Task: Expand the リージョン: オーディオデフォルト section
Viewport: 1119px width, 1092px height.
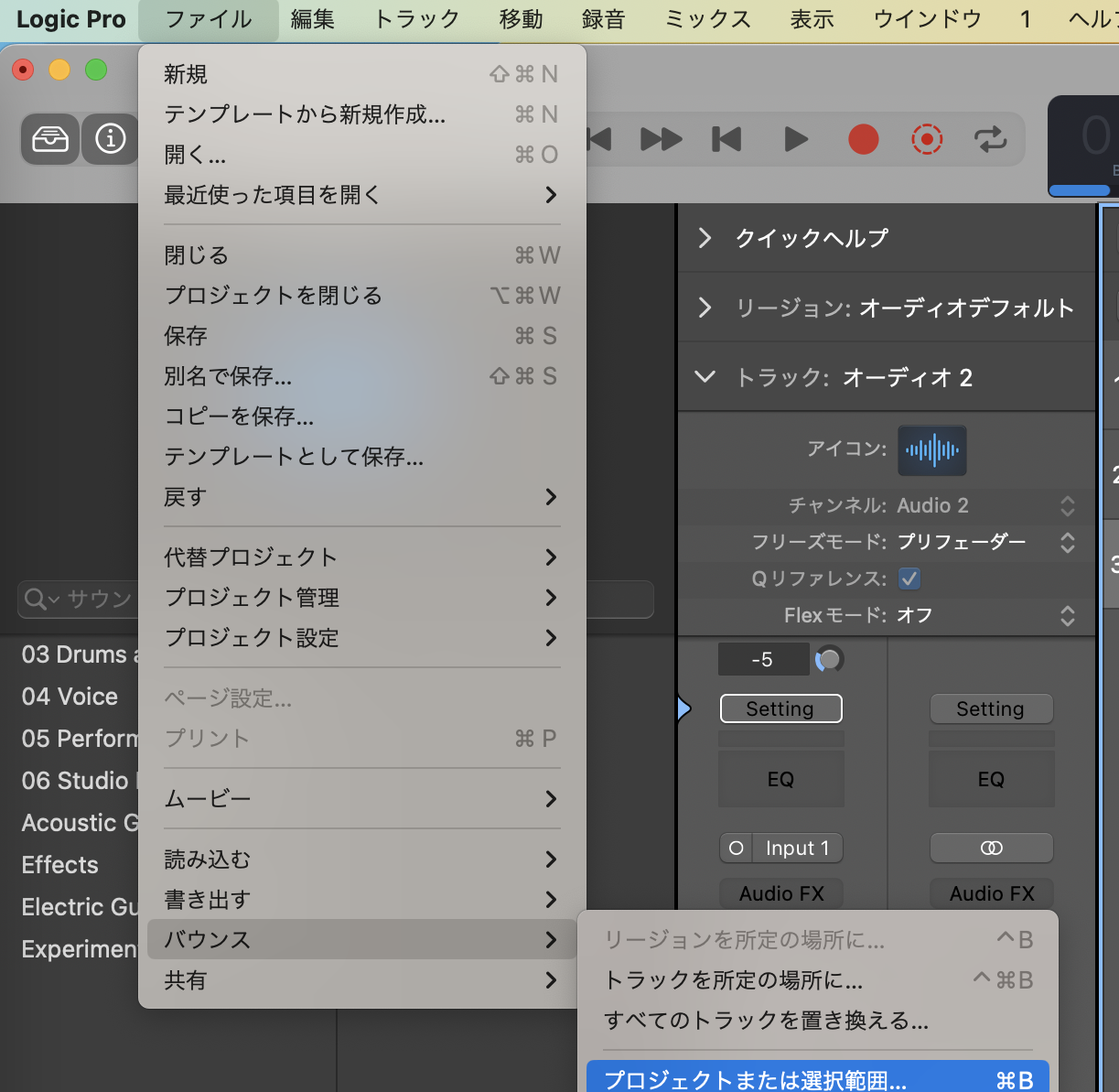Action: [705, 308]
